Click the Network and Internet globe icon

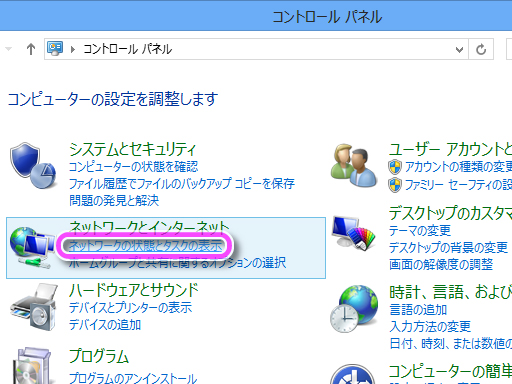coord(32,247)
